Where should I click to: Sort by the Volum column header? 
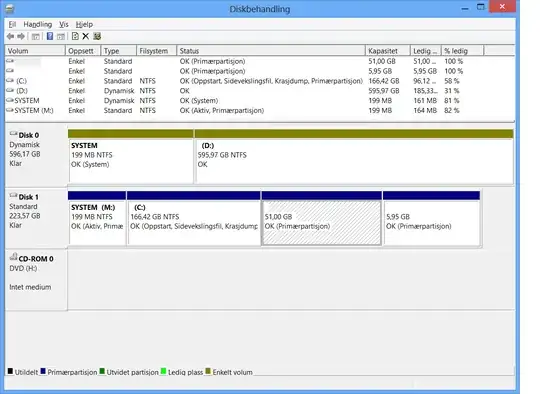pos(35,51)
